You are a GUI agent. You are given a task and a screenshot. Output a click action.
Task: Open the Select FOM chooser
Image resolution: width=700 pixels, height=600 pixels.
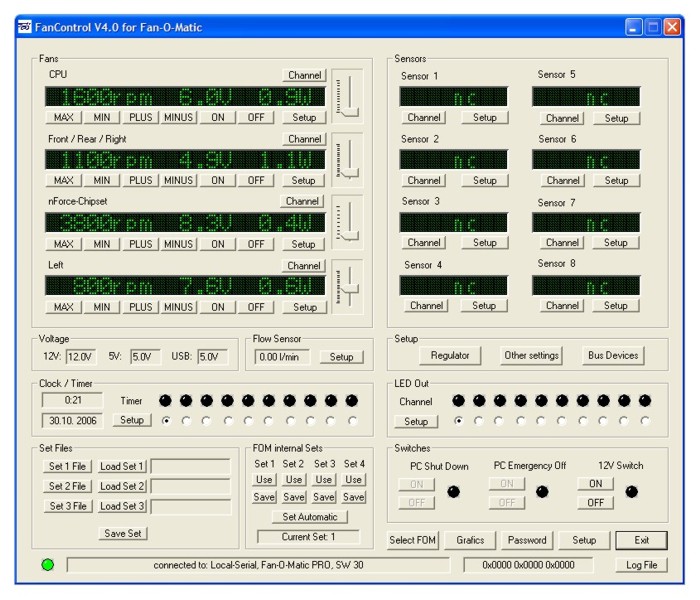click(413, 540)
